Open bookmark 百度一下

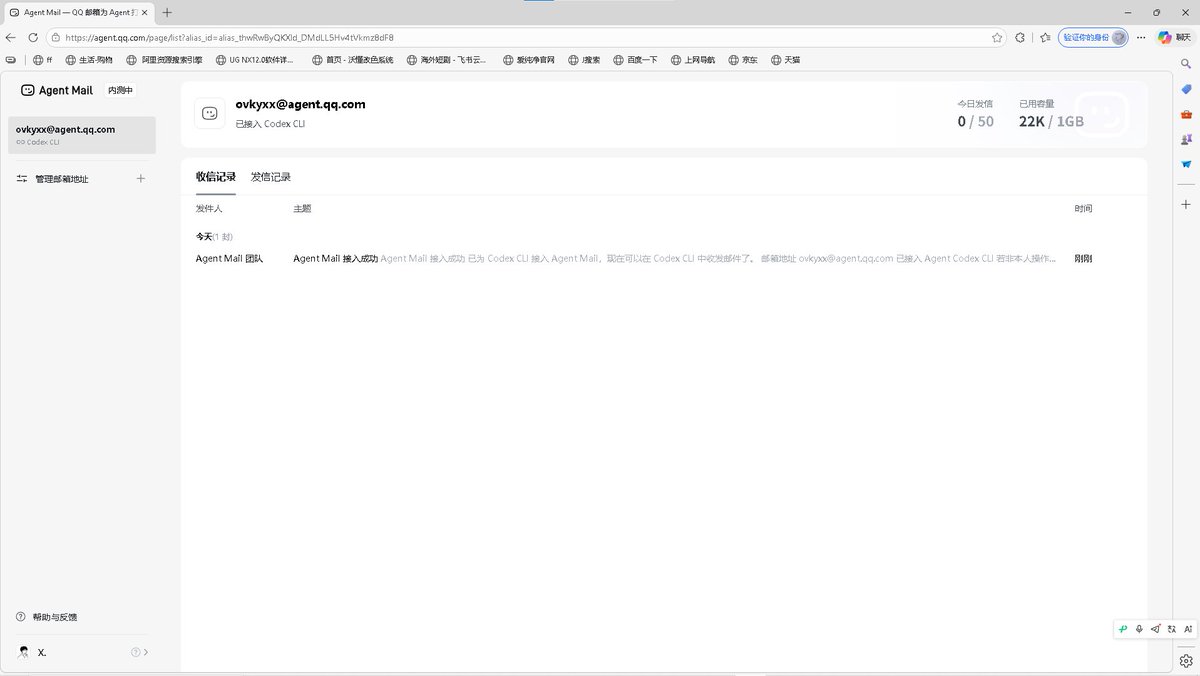click(635, 60)
